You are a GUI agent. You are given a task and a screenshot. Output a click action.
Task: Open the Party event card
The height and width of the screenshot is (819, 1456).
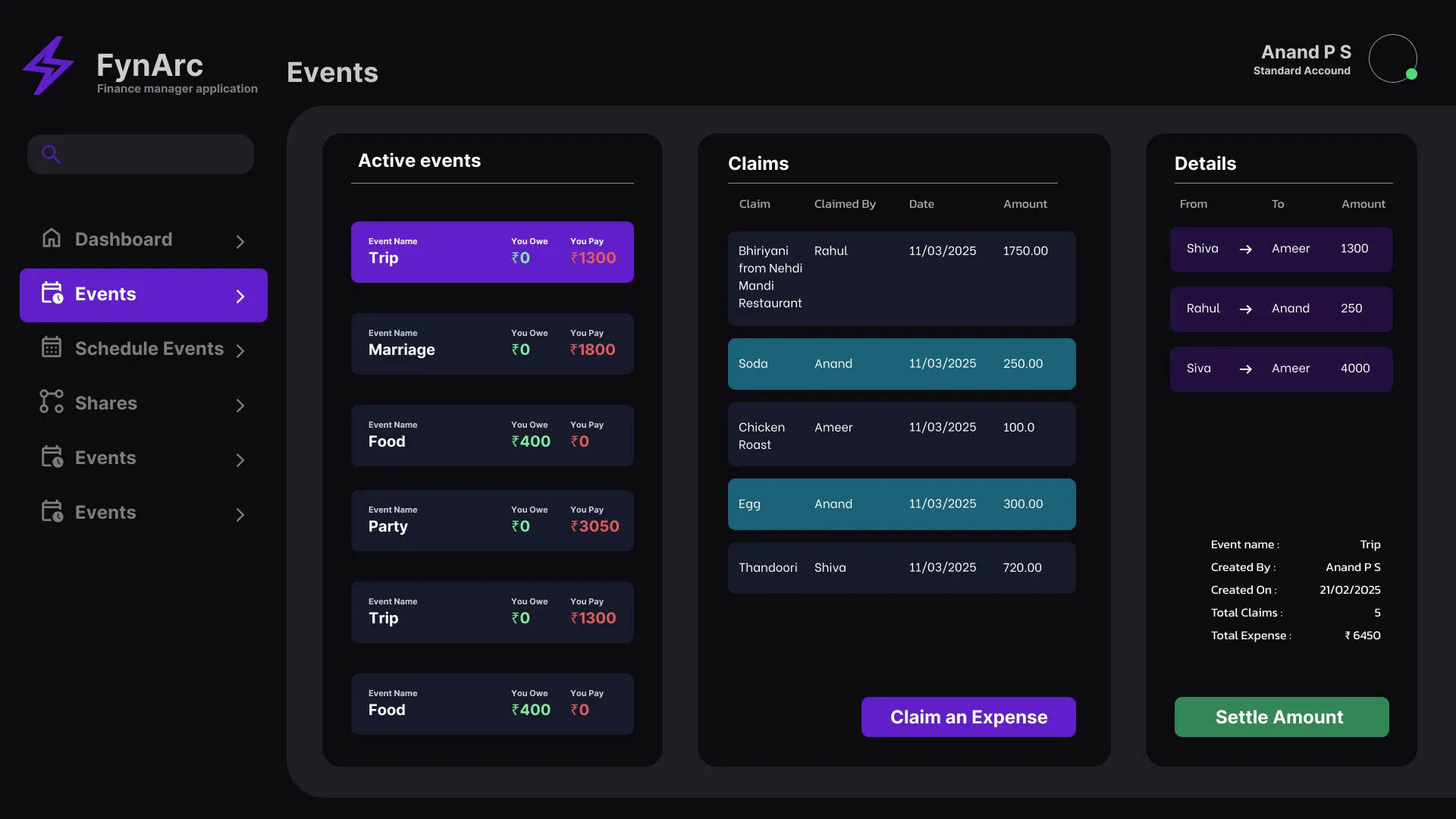492,520
